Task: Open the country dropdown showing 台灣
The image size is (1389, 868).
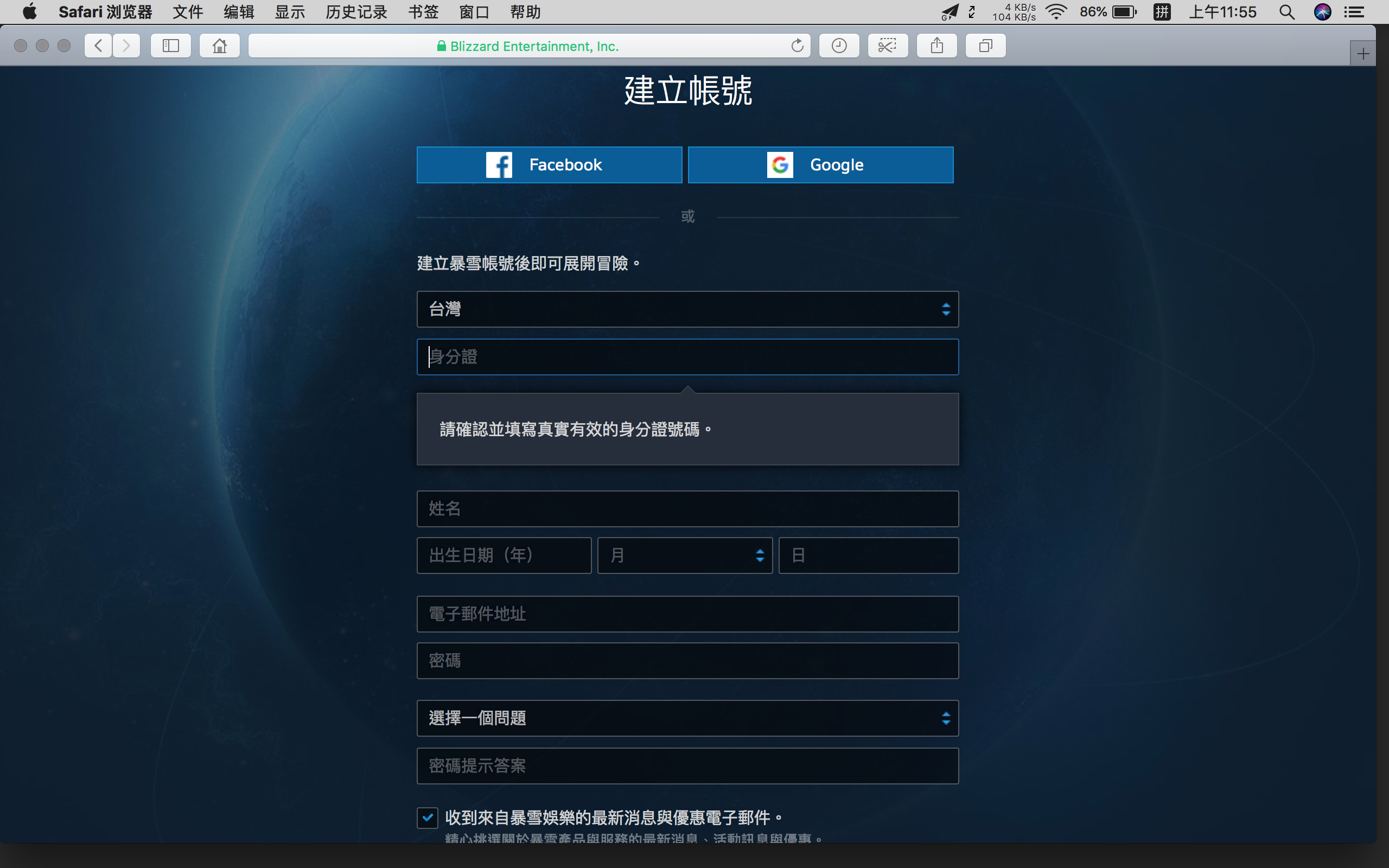Action: pos(687,309)
